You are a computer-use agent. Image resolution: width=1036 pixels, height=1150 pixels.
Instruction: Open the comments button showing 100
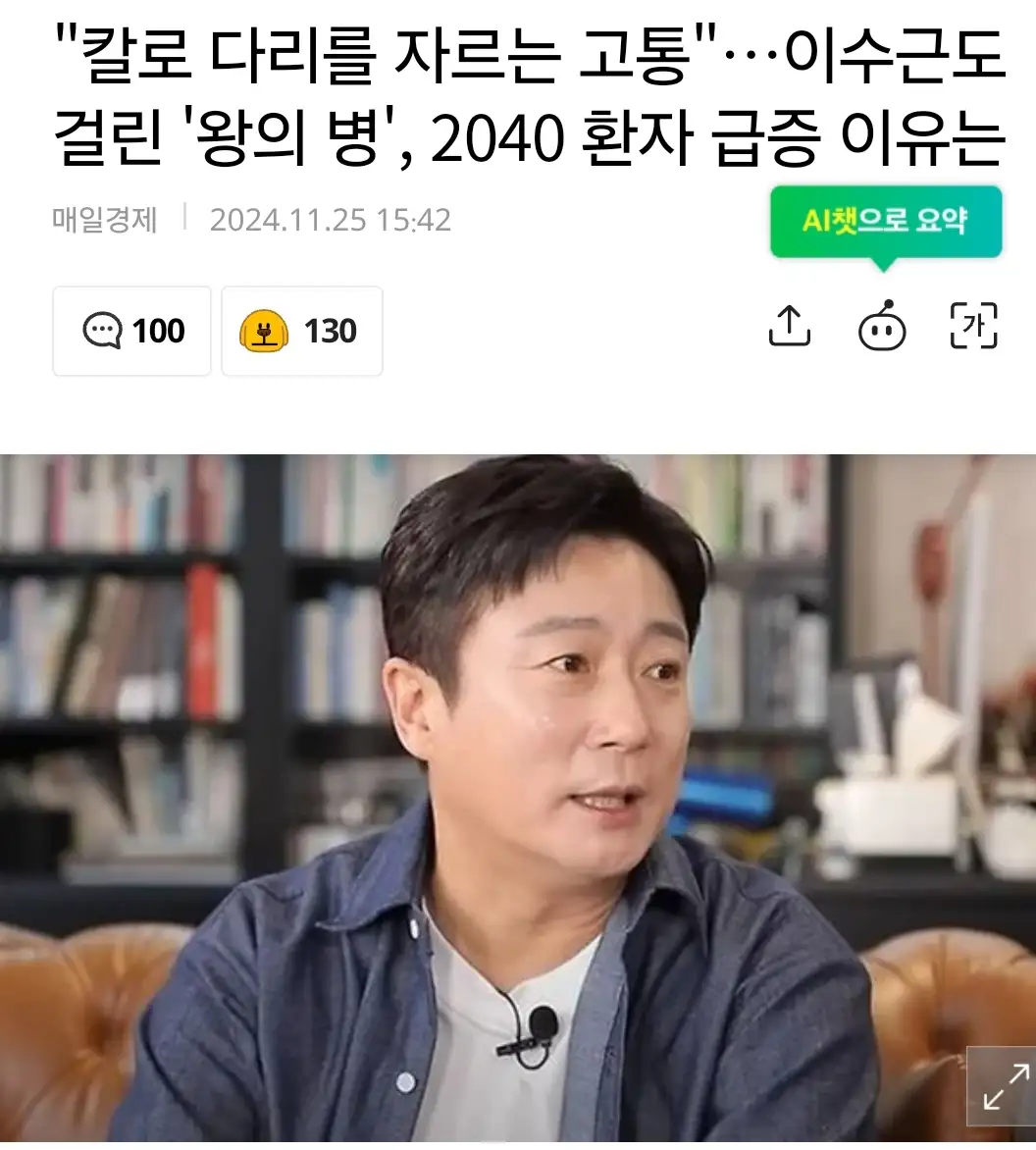[x=132, y=332]
